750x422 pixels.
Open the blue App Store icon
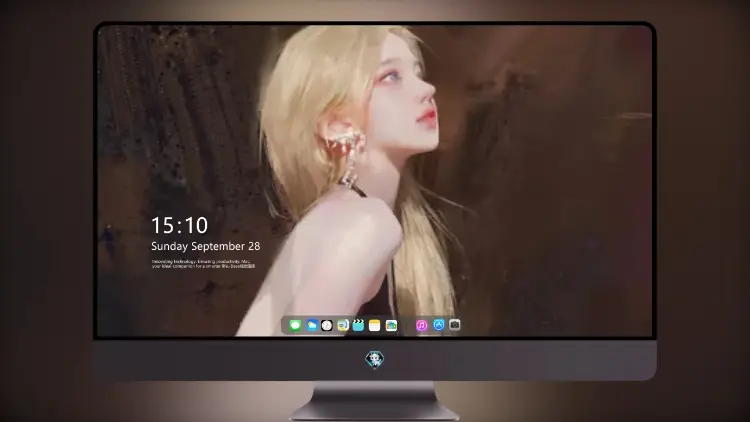439,325
